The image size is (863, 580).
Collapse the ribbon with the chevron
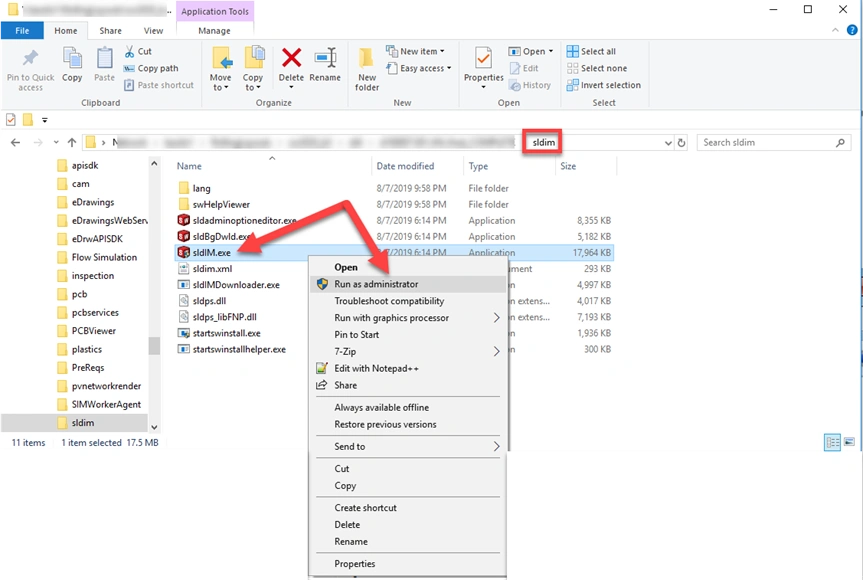coord(835,30)
